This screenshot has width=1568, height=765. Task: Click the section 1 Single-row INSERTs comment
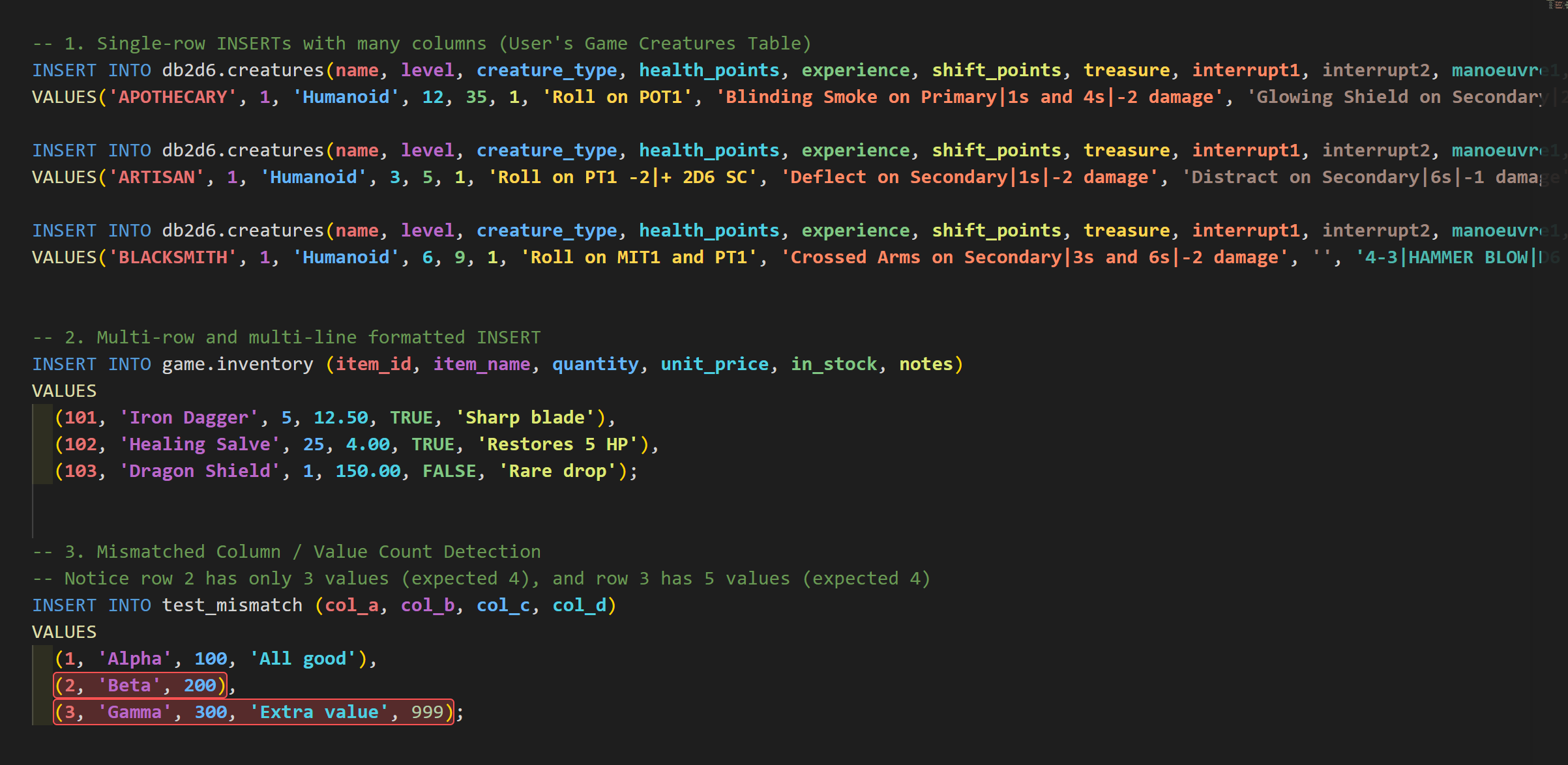pyautogui.click(x=422, y=44)
